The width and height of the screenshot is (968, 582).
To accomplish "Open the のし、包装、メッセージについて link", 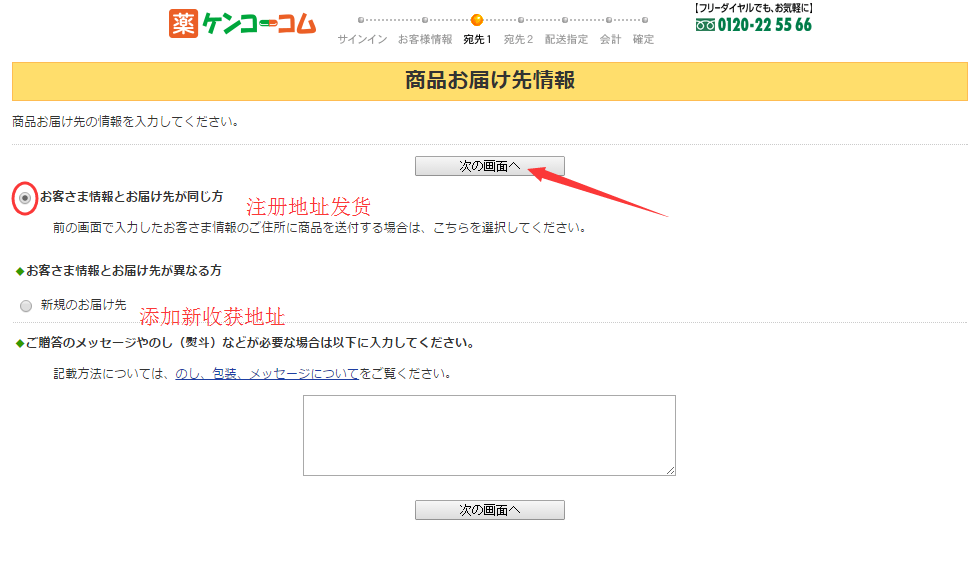I will (267, 374).
